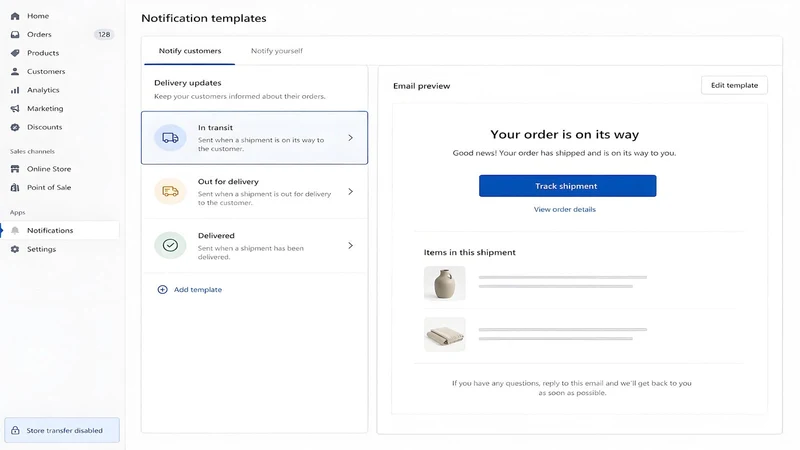The image size is (800, 450).
Task: Switch to the Notify customers tab
Action: [190, 51]
